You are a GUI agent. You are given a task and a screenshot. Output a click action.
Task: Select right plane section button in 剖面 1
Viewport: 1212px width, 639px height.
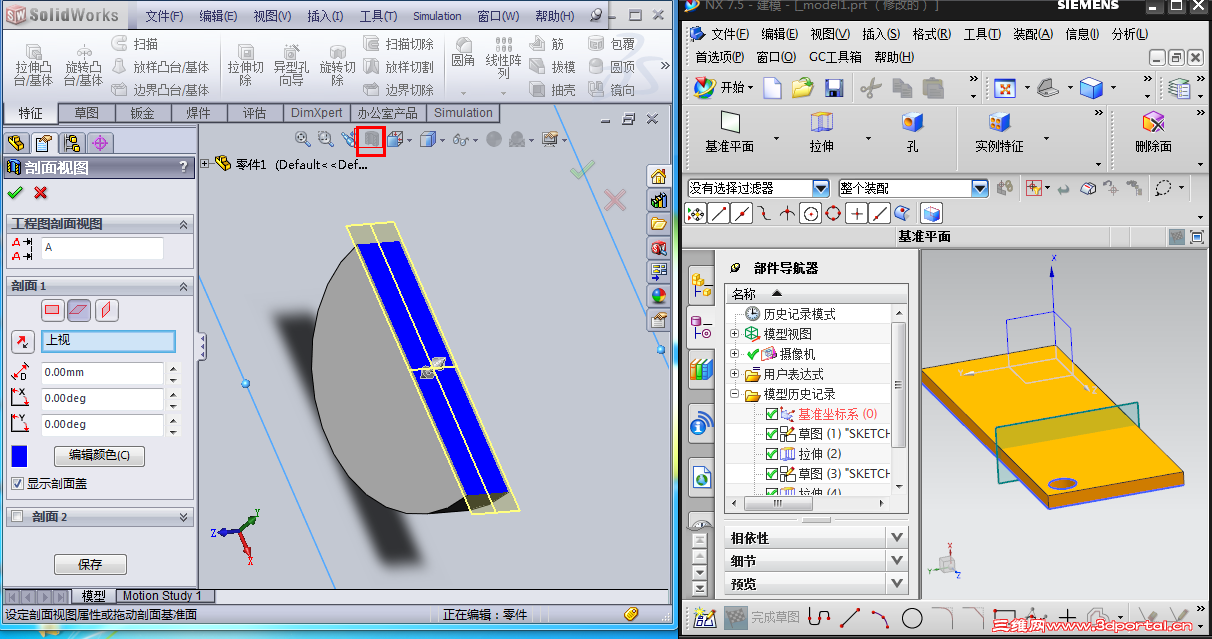pos(107,310)
